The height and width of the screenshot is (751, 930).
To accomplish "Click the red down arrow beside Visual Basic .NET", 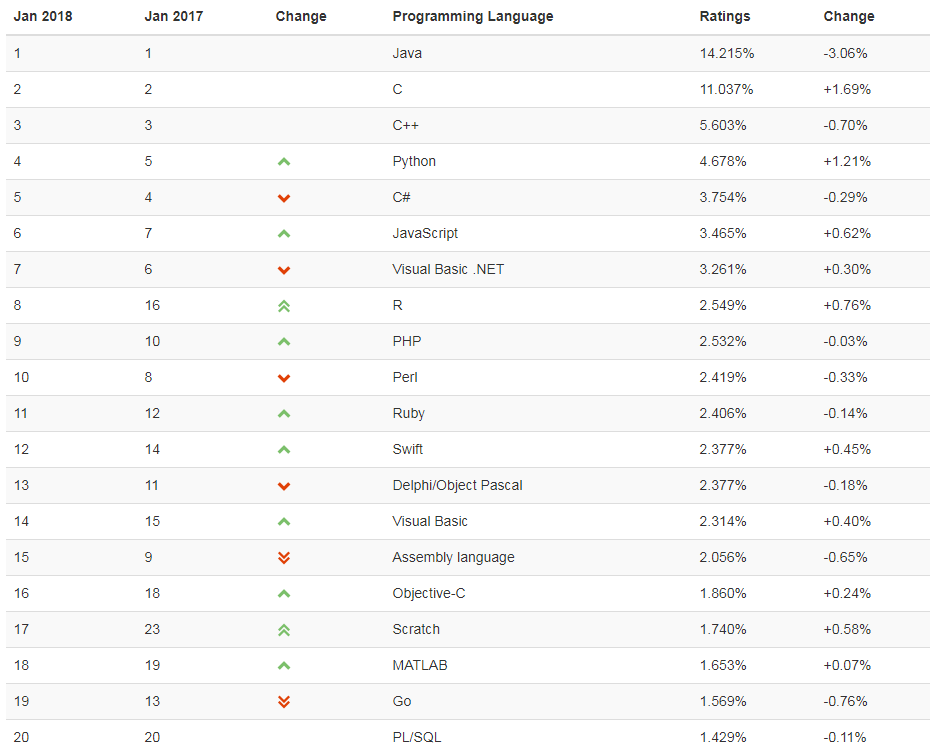I will click(284, 271).
